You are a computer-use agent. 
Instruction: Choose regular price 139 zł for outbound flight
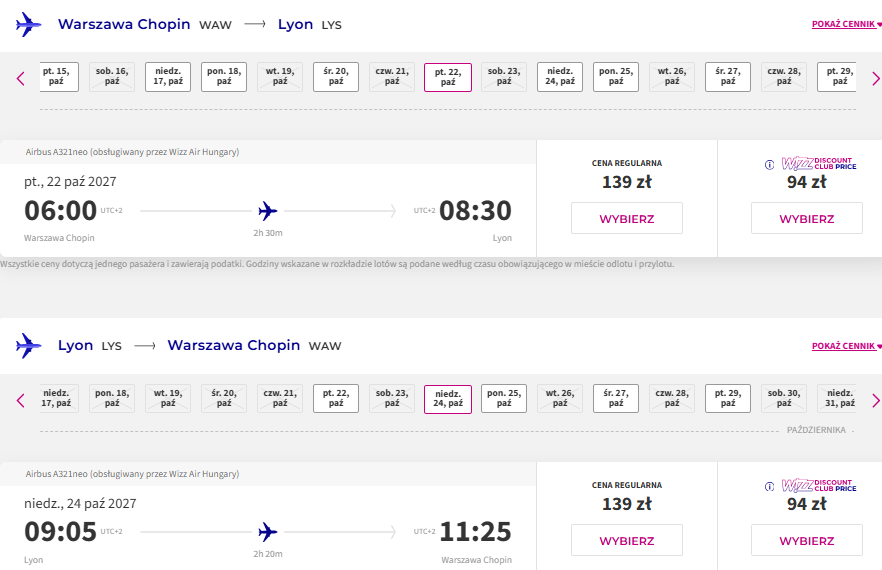[x=627, y=218]
